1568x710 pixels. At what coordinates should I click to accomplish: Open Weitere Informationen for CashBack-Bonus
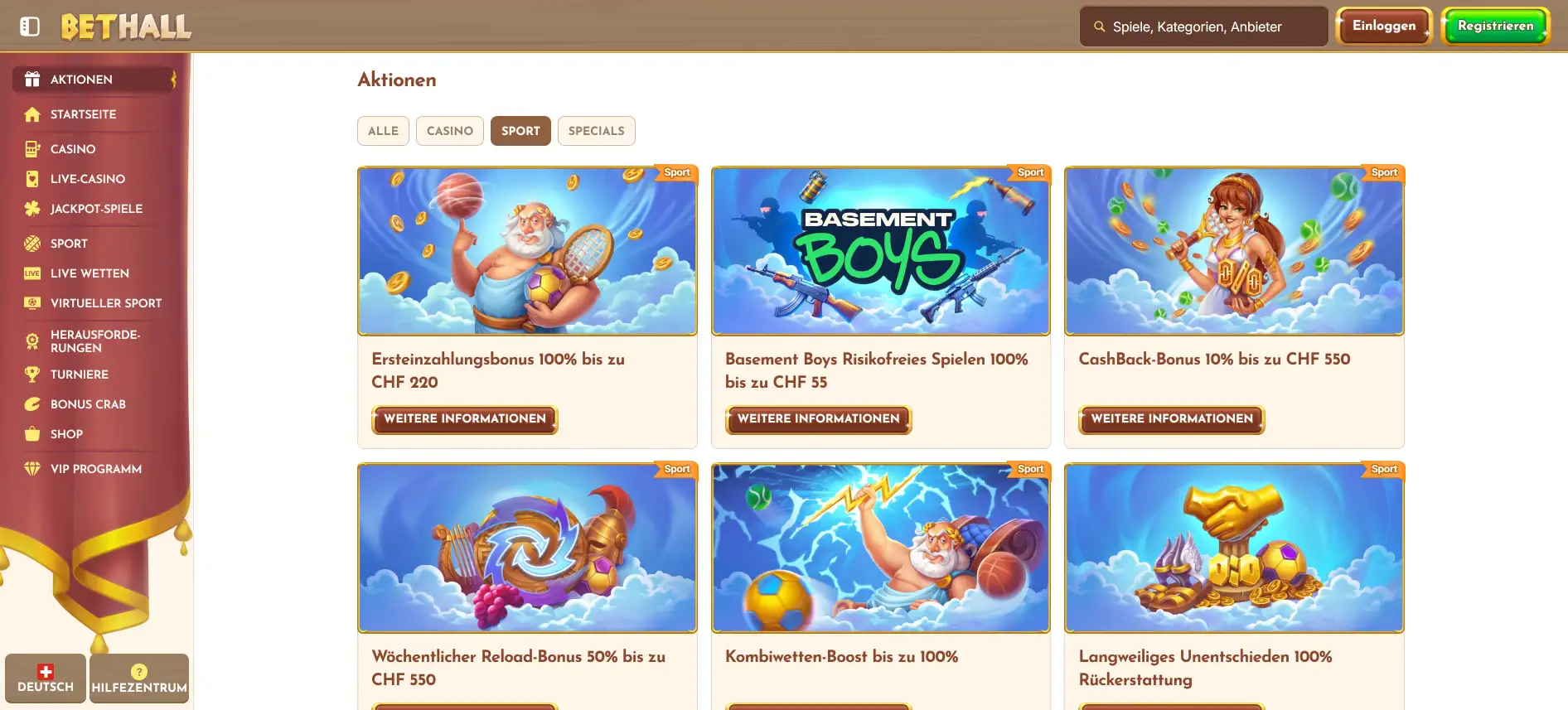1172,419
